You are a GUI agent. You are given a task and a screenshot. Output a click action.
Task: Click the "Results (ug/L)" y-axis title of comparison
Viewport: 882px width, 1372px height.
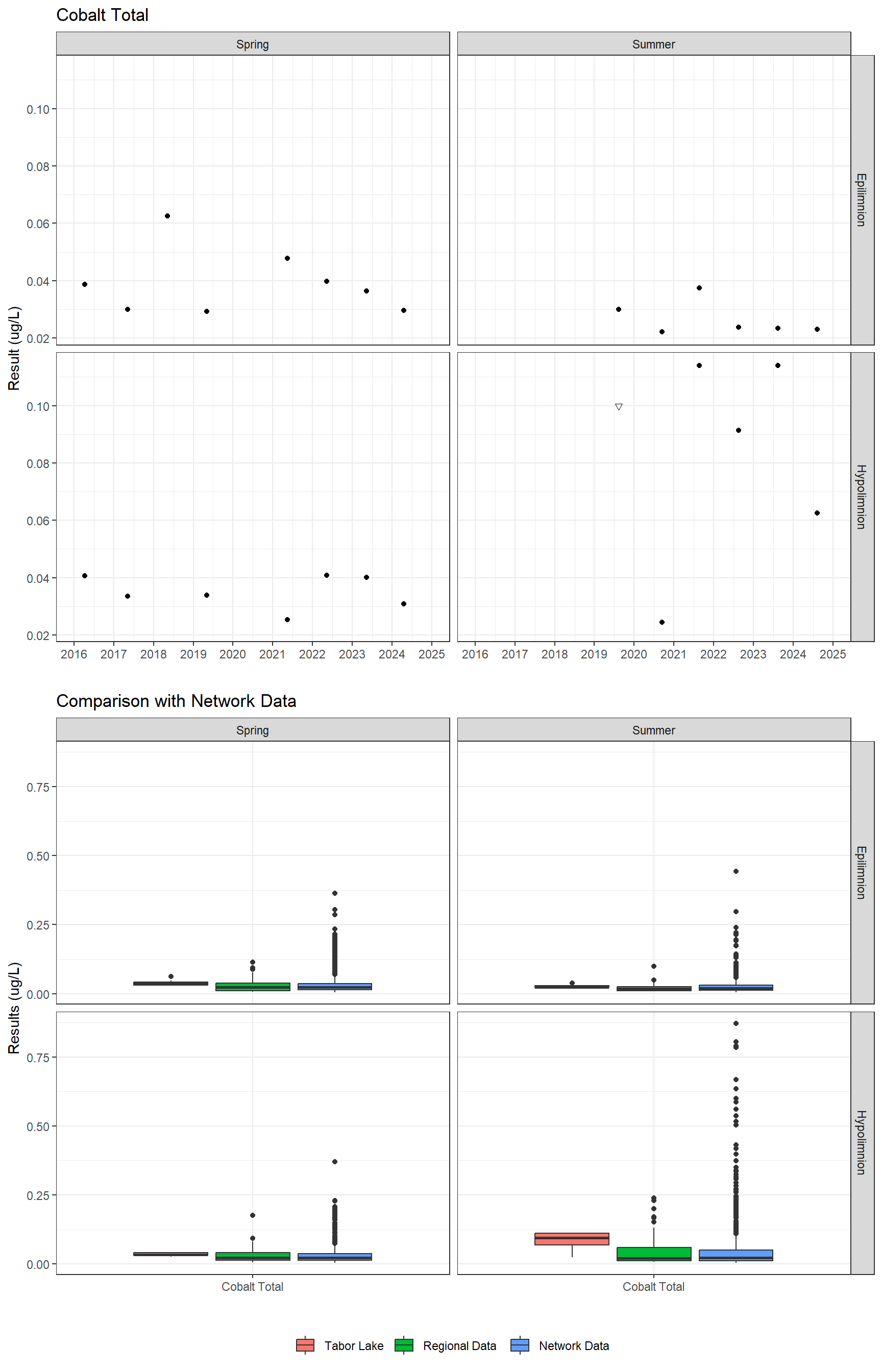tap(14, 1008)
